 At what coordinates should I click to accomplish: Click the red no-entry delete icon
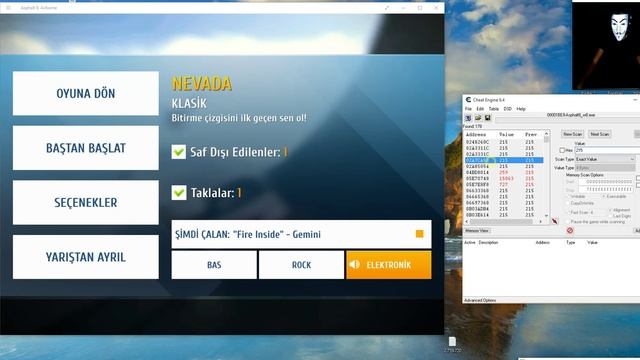[x=570, y=231]
